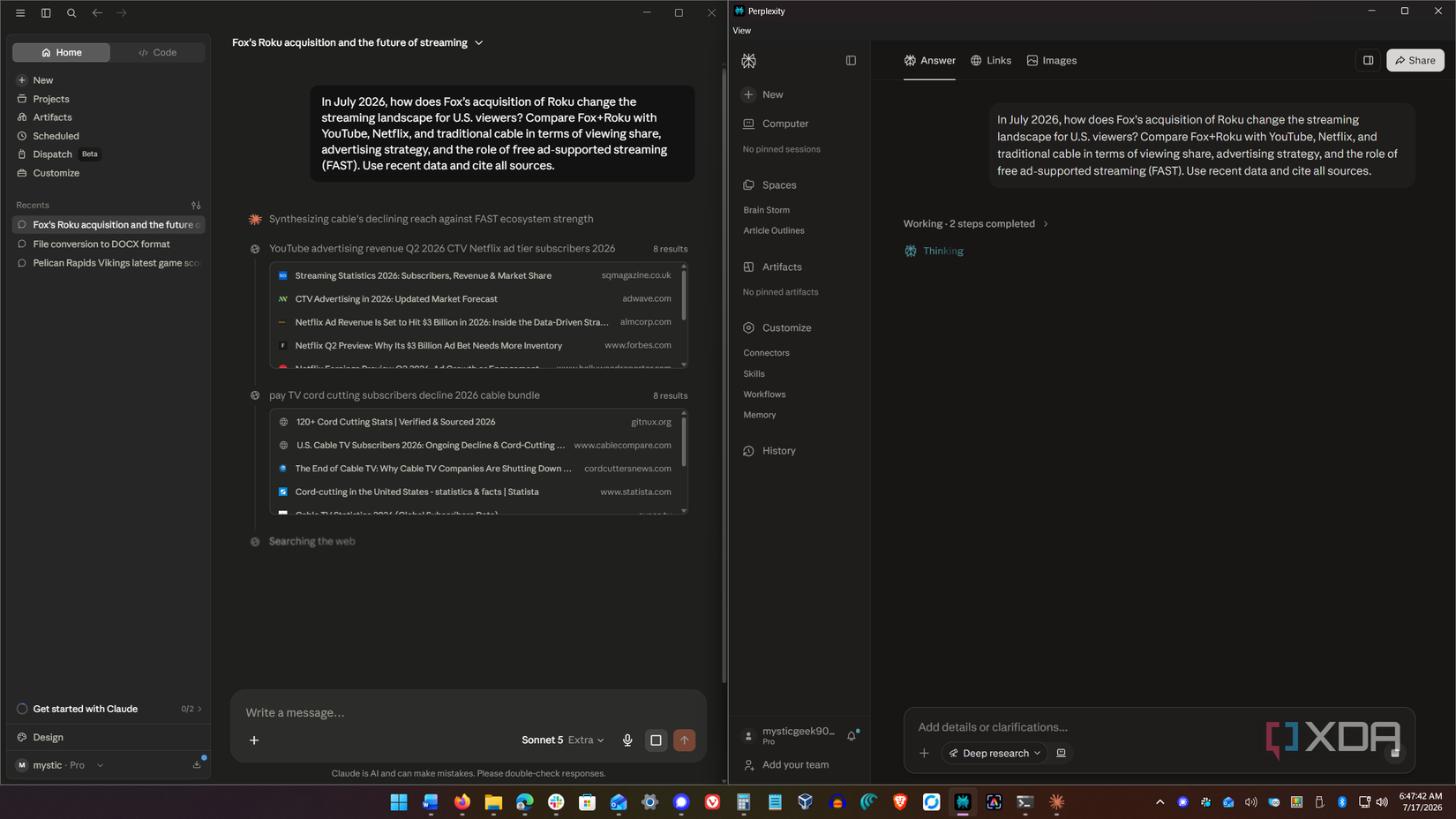Click the notifications bell near mysticgeek90
The height and width of the screenshot is (819, 1456).
[x=852, y=736]
